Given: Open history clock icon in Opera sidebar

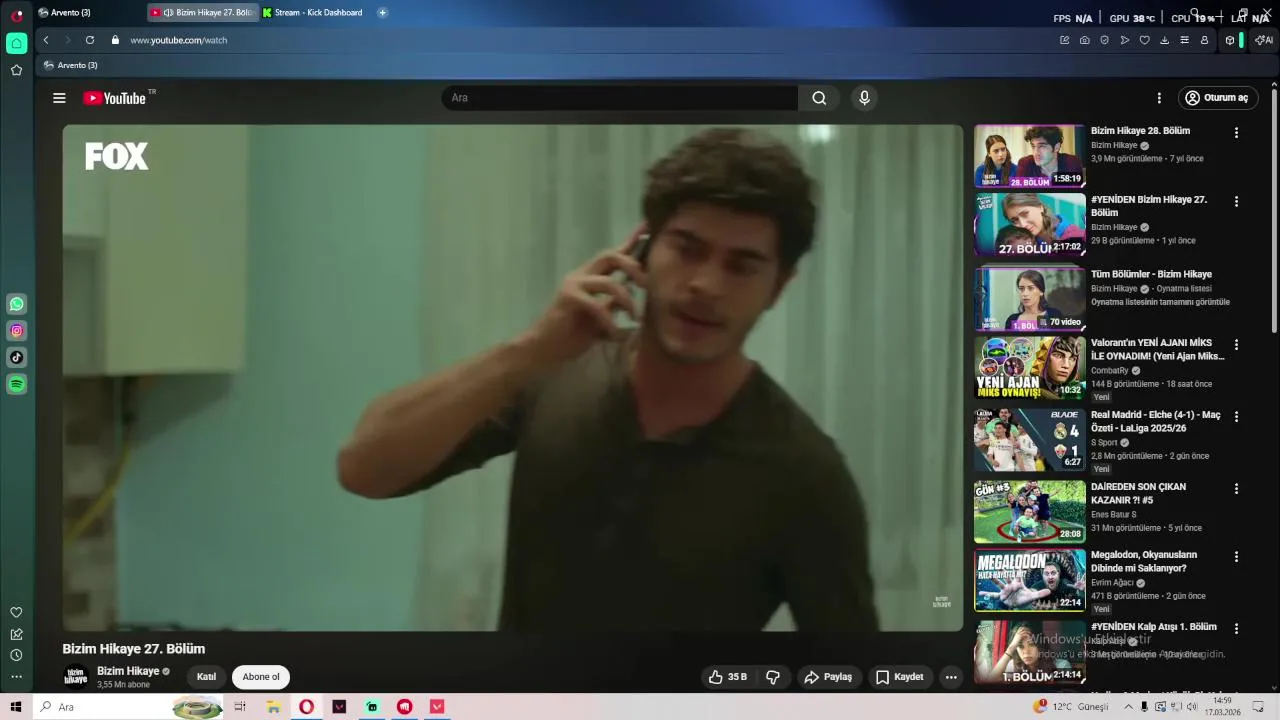Looking at the screenshot, I should [x=16, y=655].
